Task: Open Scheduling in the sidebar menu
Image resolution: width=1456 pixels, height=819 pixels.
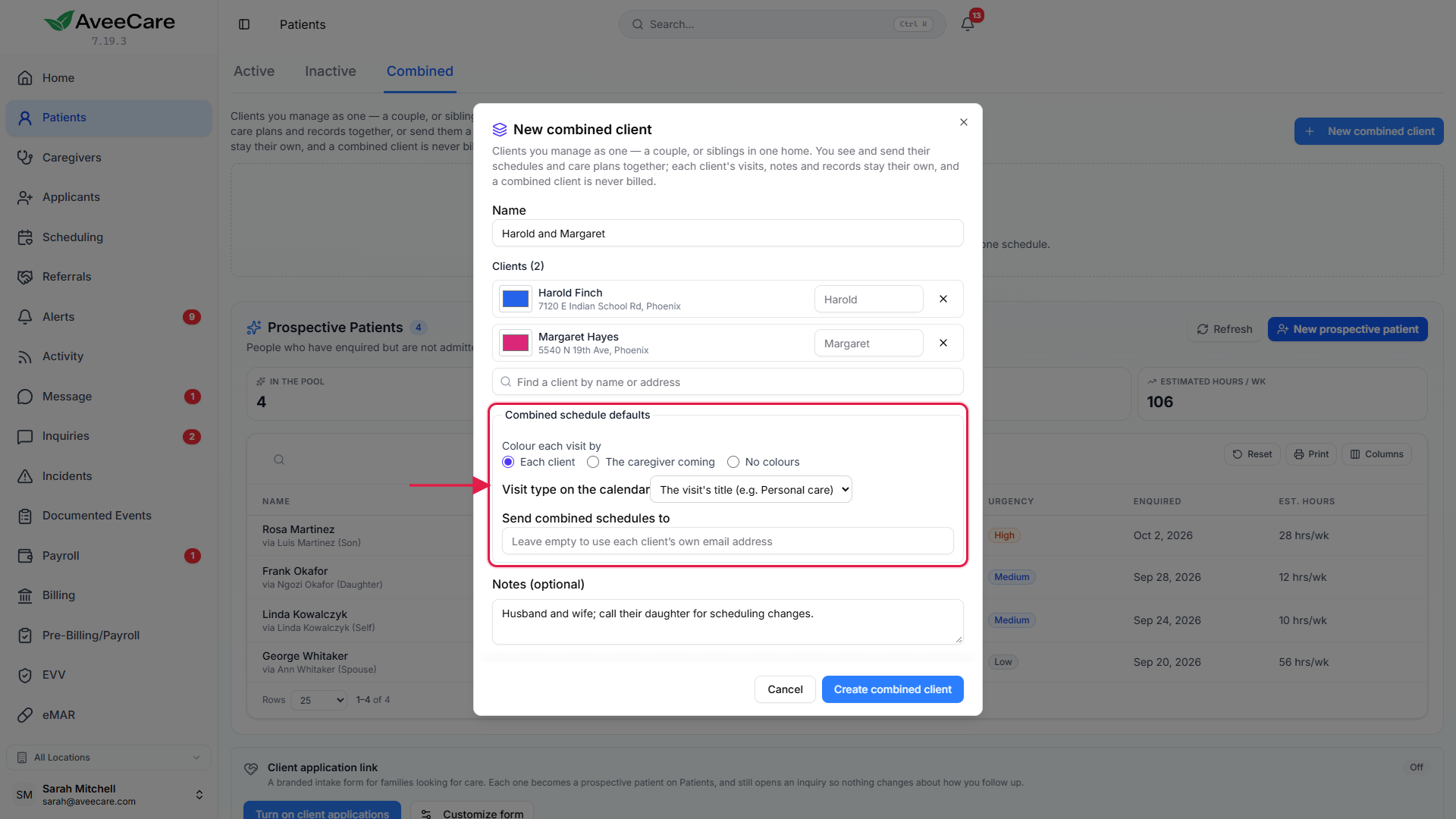Action: pos(108,237)
